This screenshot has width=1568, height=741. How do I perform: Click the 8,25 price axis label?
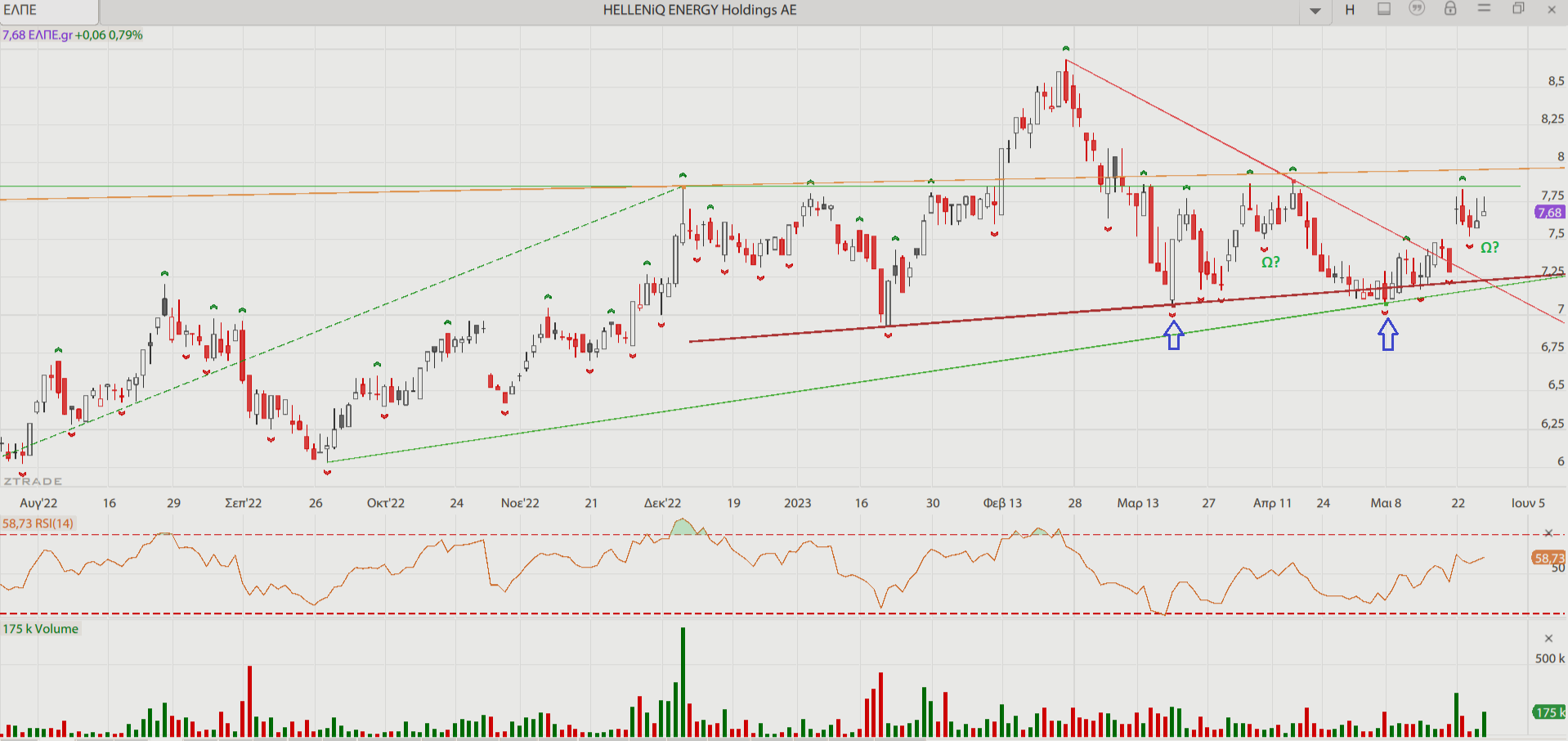pyautogui.click(x=1552, y=119)
